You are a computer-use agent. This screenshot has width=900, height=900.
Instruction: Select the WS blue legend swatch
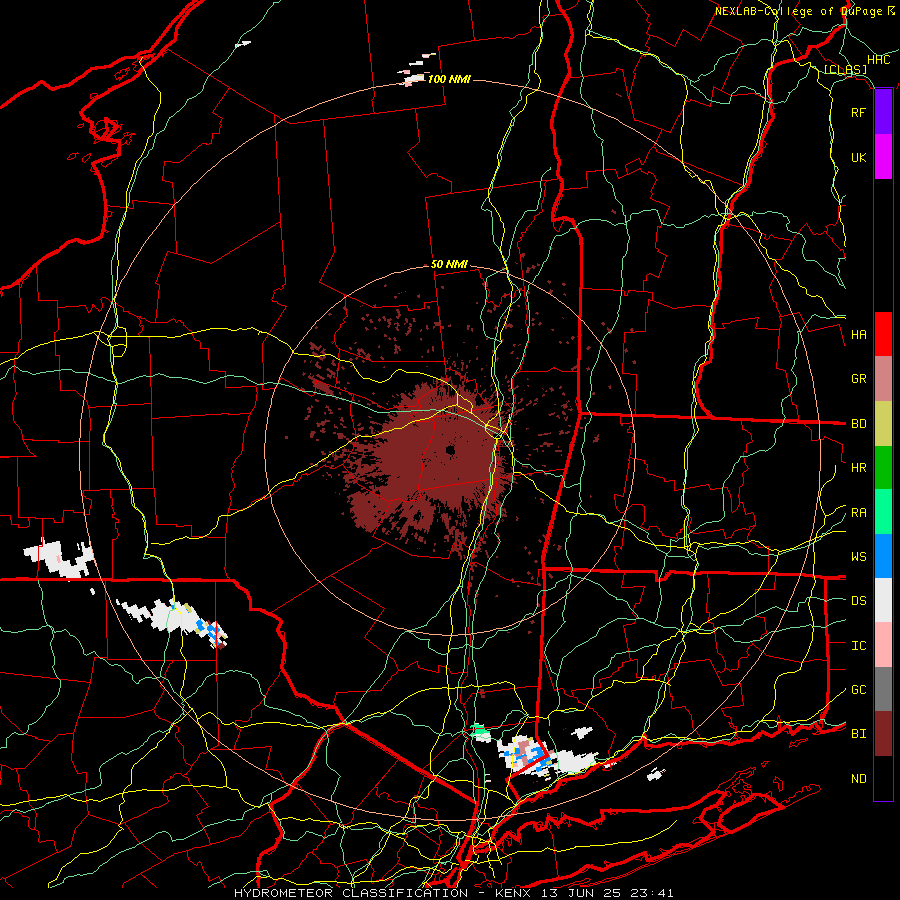(x=883, y=556)
